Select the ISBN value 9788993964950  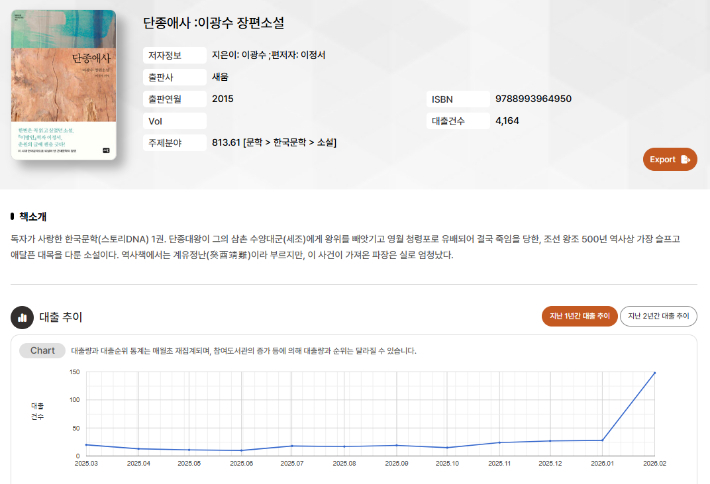pos(533,99)
